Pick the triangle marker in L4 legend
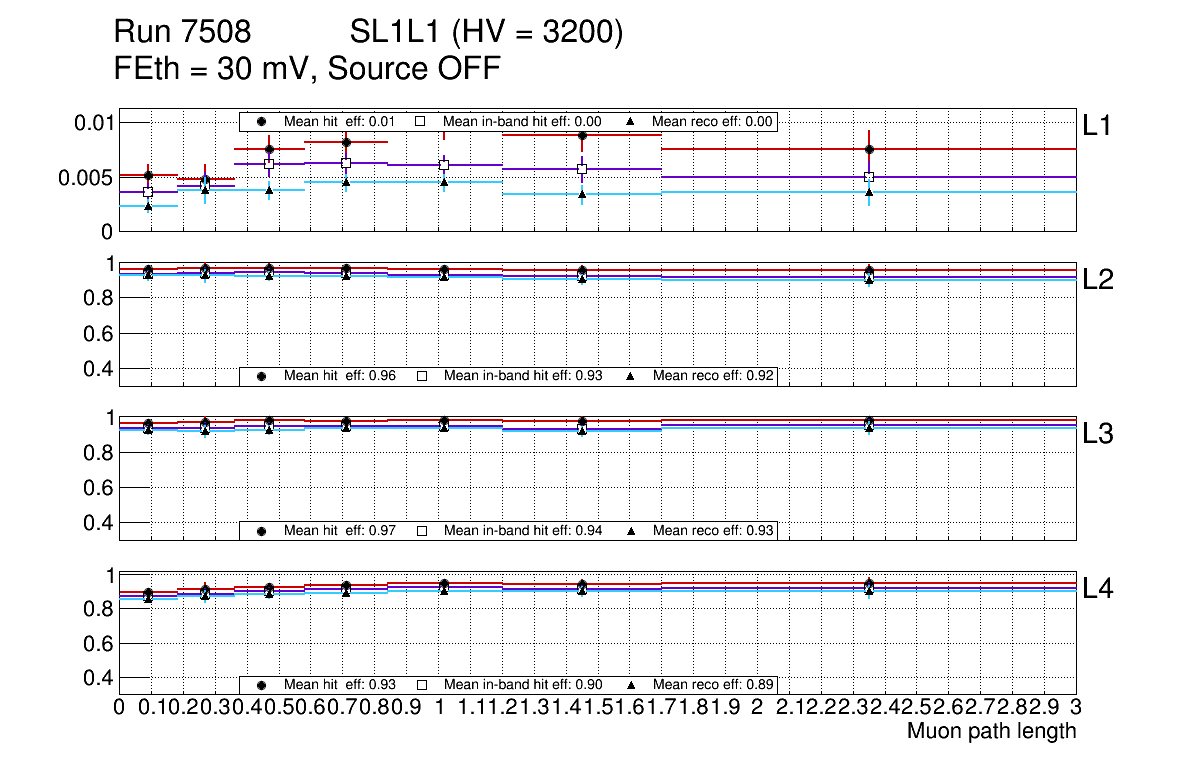 [631, 685]
